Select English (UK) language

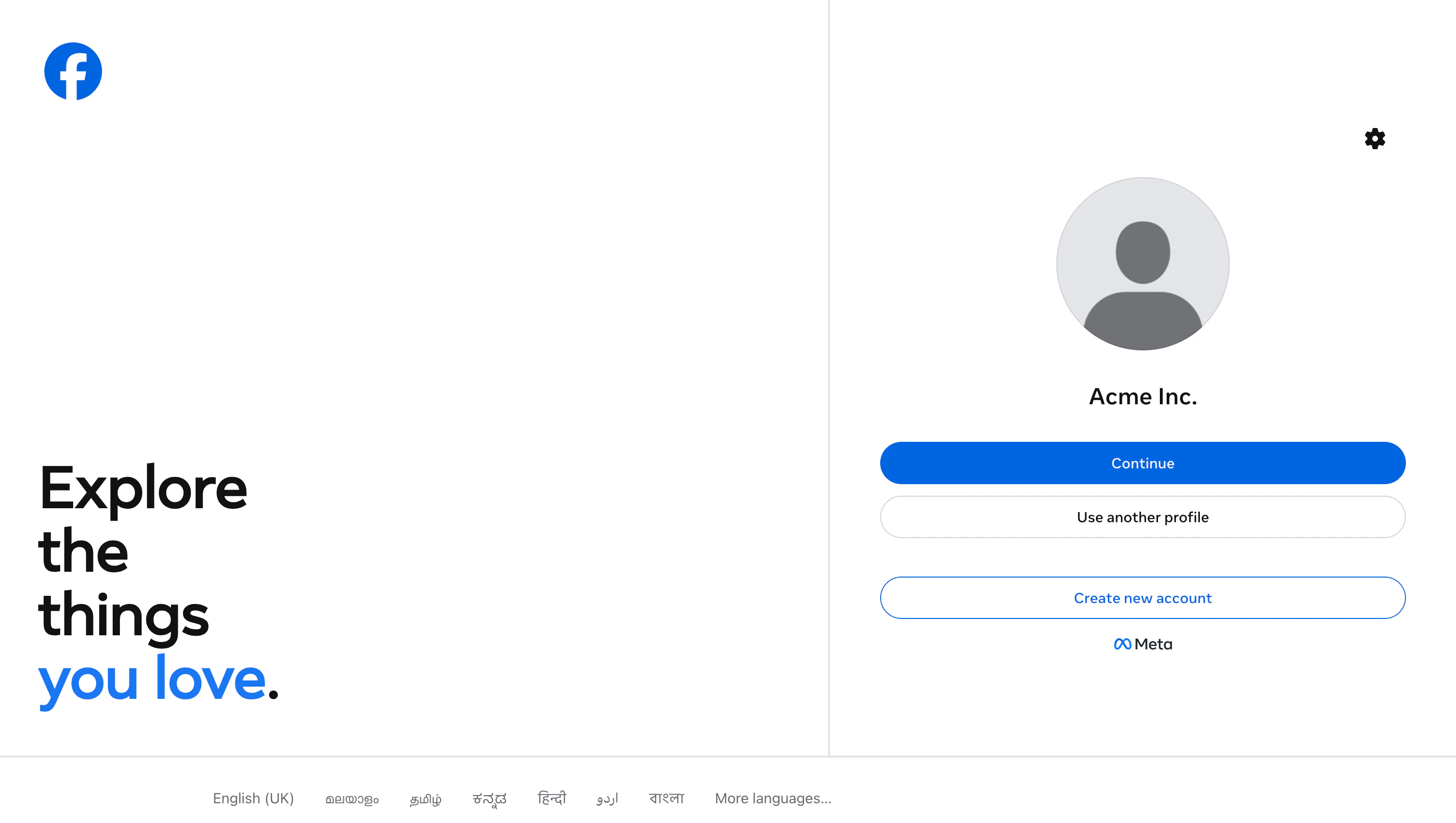[x=253, y=798]
